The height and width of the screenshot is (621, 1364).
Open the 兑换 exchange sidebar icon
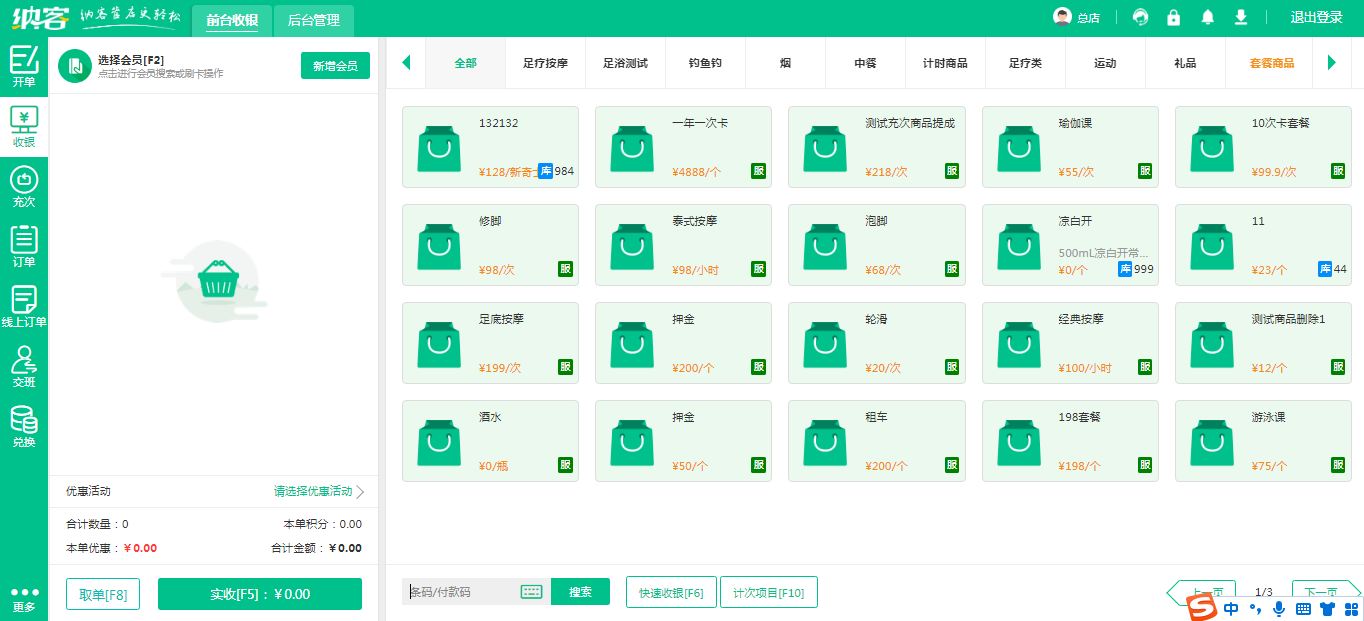tap(24, 427)
